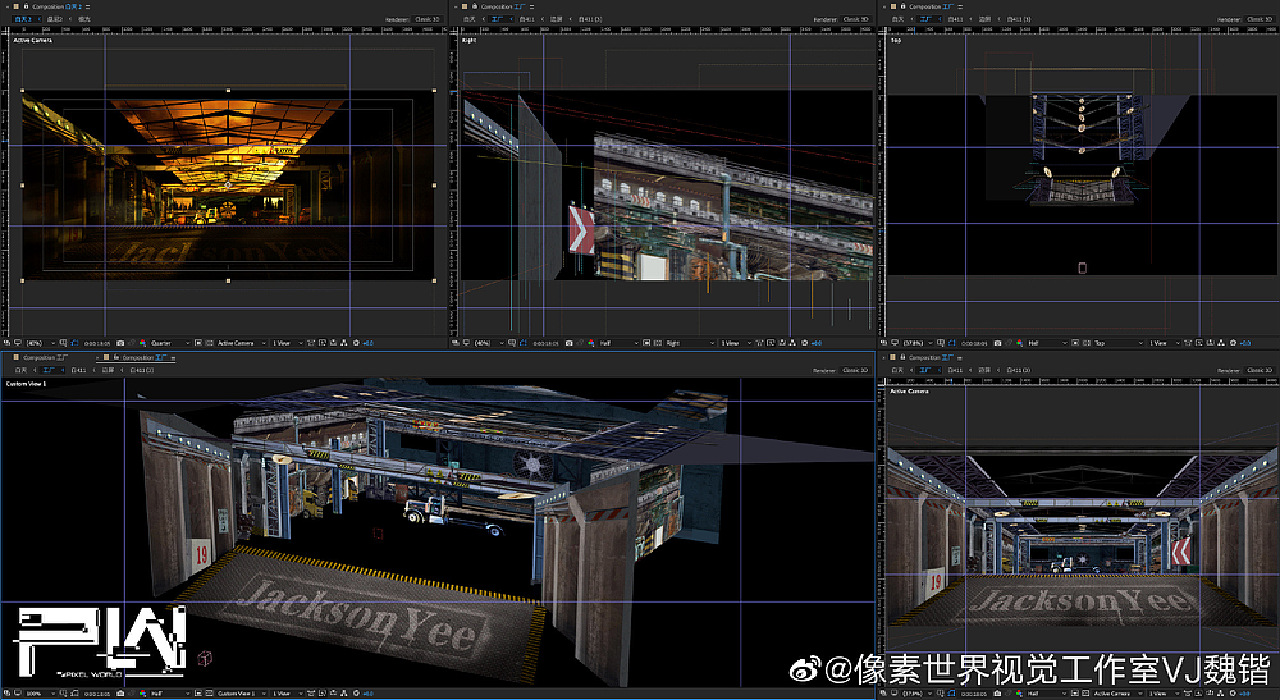Click 白天 breadcrumb in Right view panel
This screenshot has width=1280, height=700.
point(469,19)
